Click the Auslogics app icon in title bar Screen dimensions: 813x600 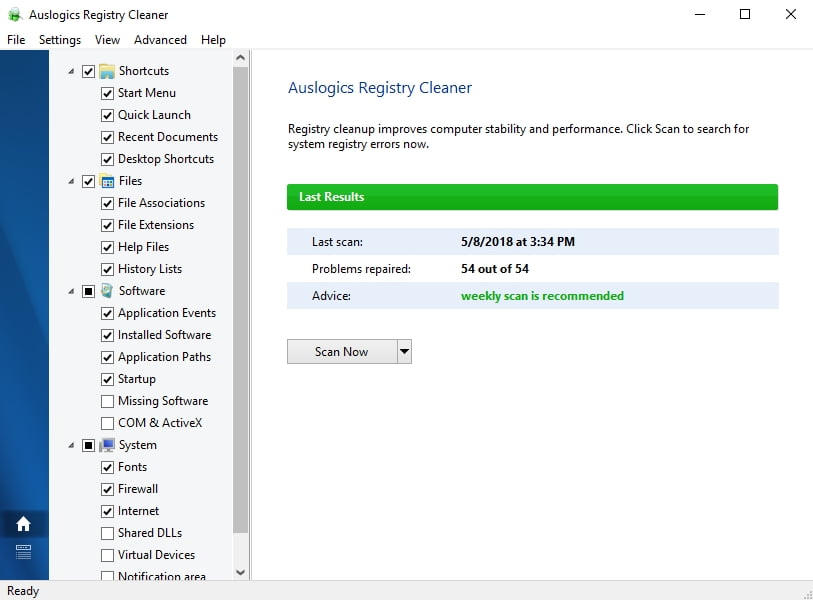[x=14, y=15]
